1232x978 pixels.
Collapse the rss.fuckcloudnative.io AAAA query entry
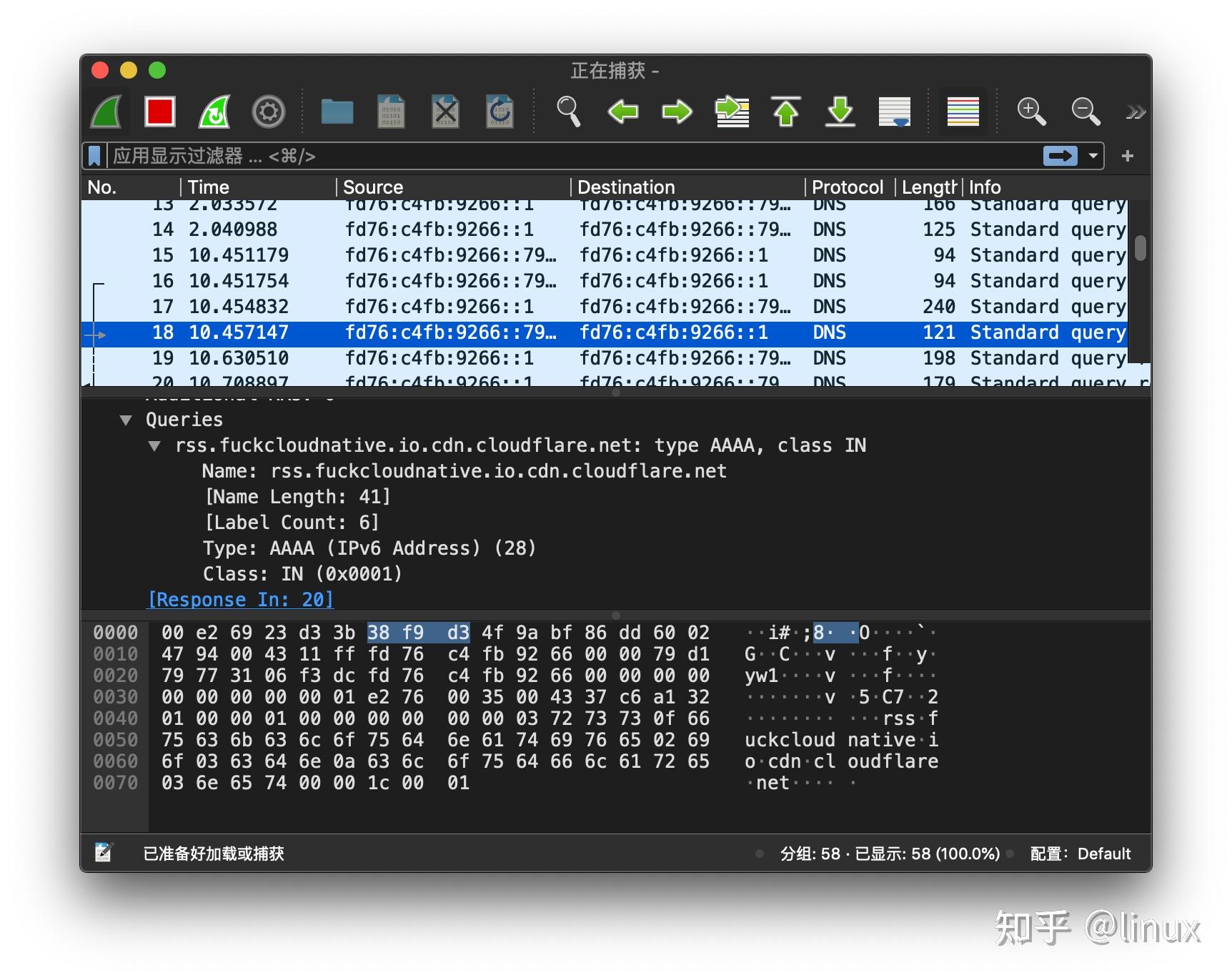pyautogui.click(x=154, y=445)
